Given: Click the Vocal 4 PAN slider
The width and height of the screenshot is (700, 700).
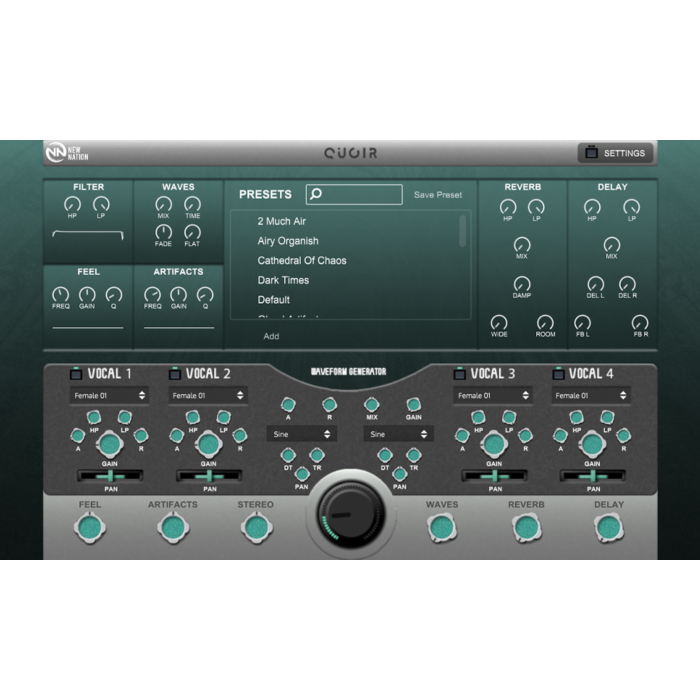Looking at the screenshot, I should (593, 476).
